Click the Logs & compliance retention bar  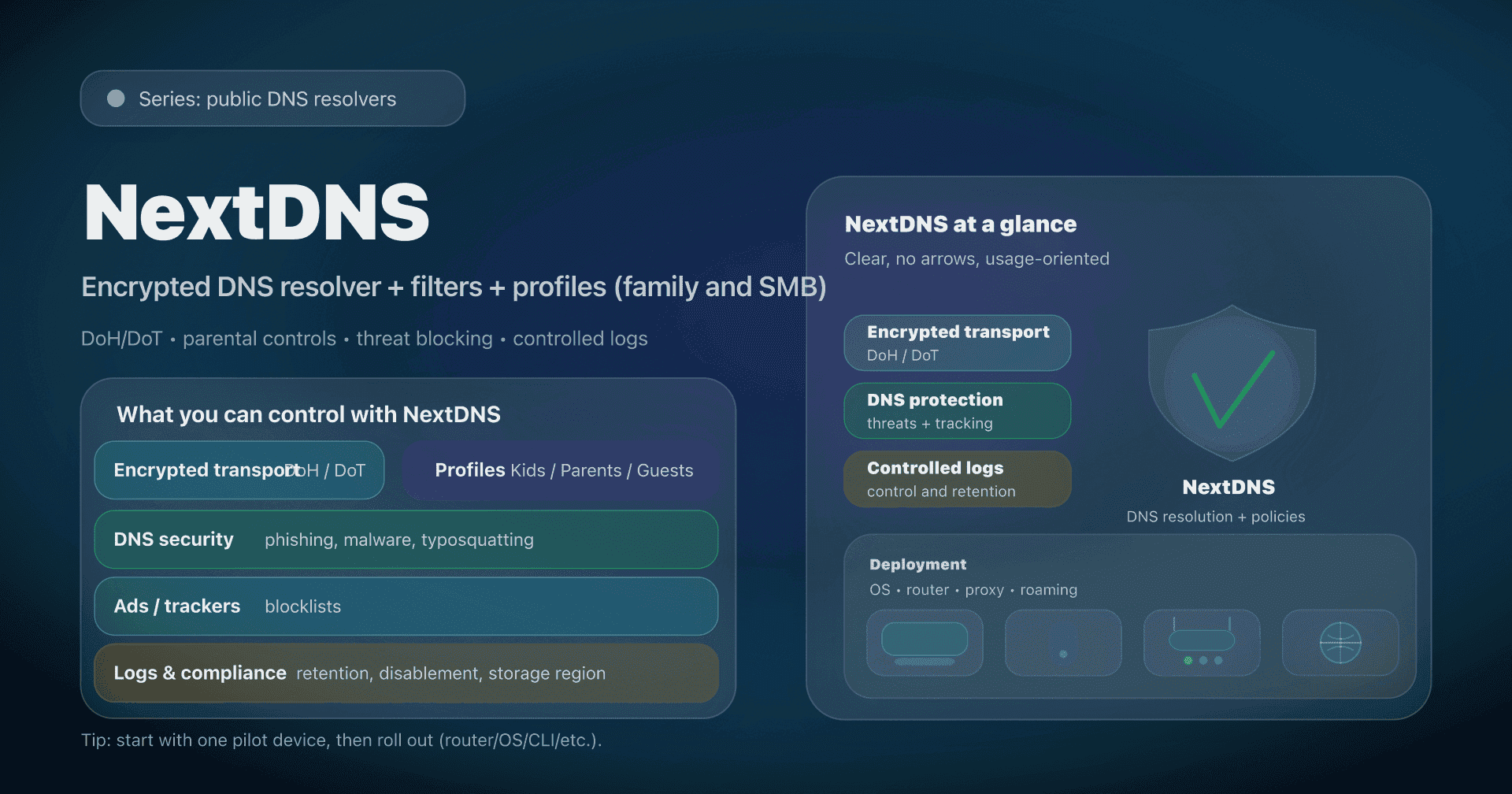pyautogui.click(x=406, y=673)
